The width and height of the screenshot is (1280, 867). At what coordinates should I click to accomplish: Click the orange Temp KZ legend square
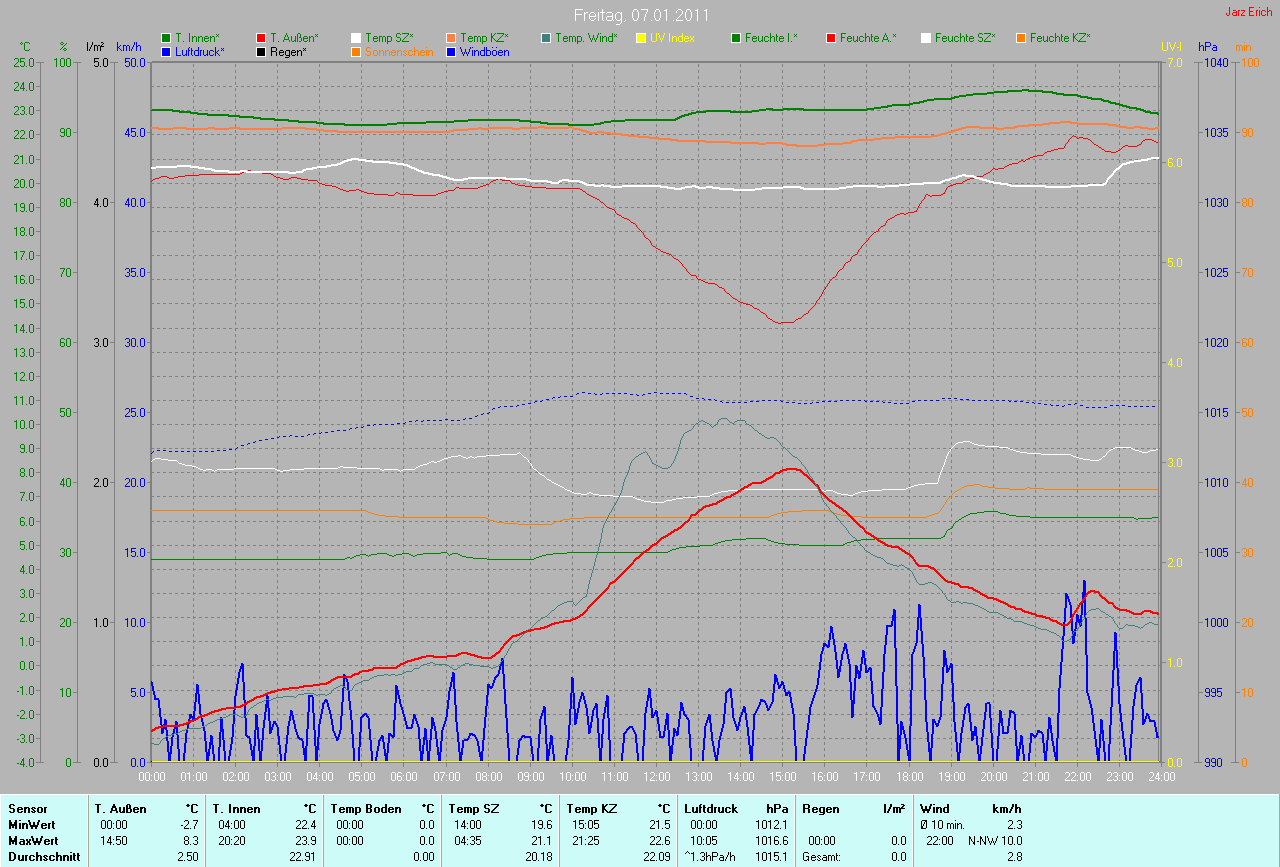(451, 38)
